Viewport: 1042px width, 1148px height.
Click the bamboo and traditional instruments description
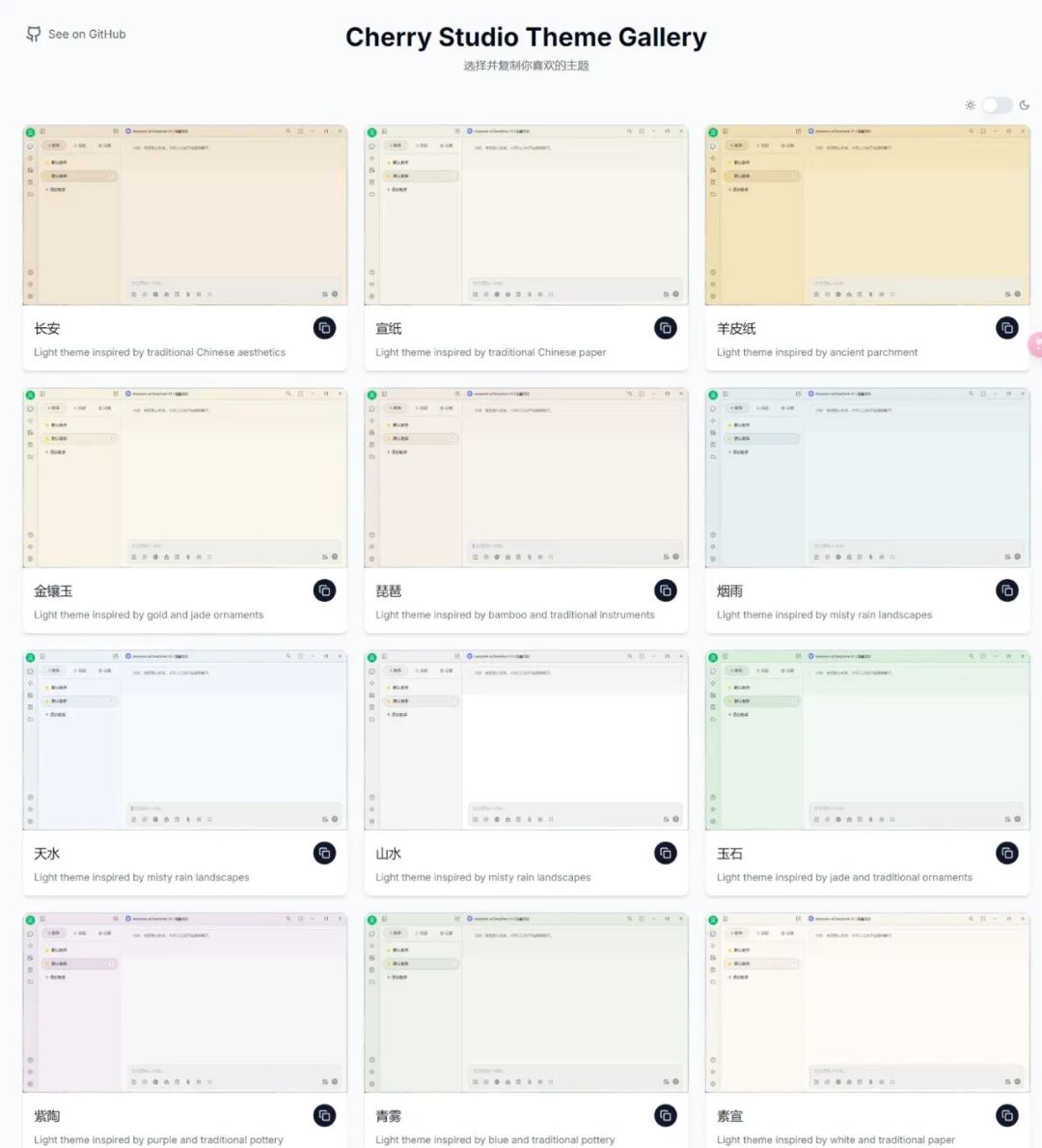tap(515, 615)
